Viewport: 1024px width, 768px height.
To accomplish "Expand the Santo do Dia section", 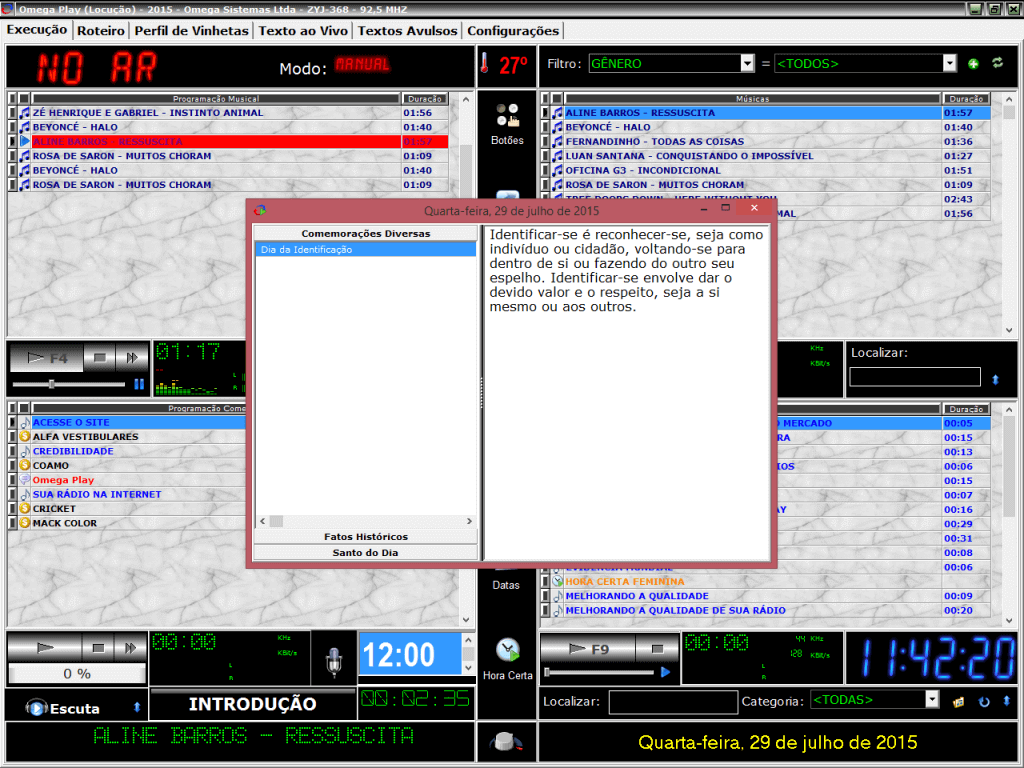I will point(366,552).
